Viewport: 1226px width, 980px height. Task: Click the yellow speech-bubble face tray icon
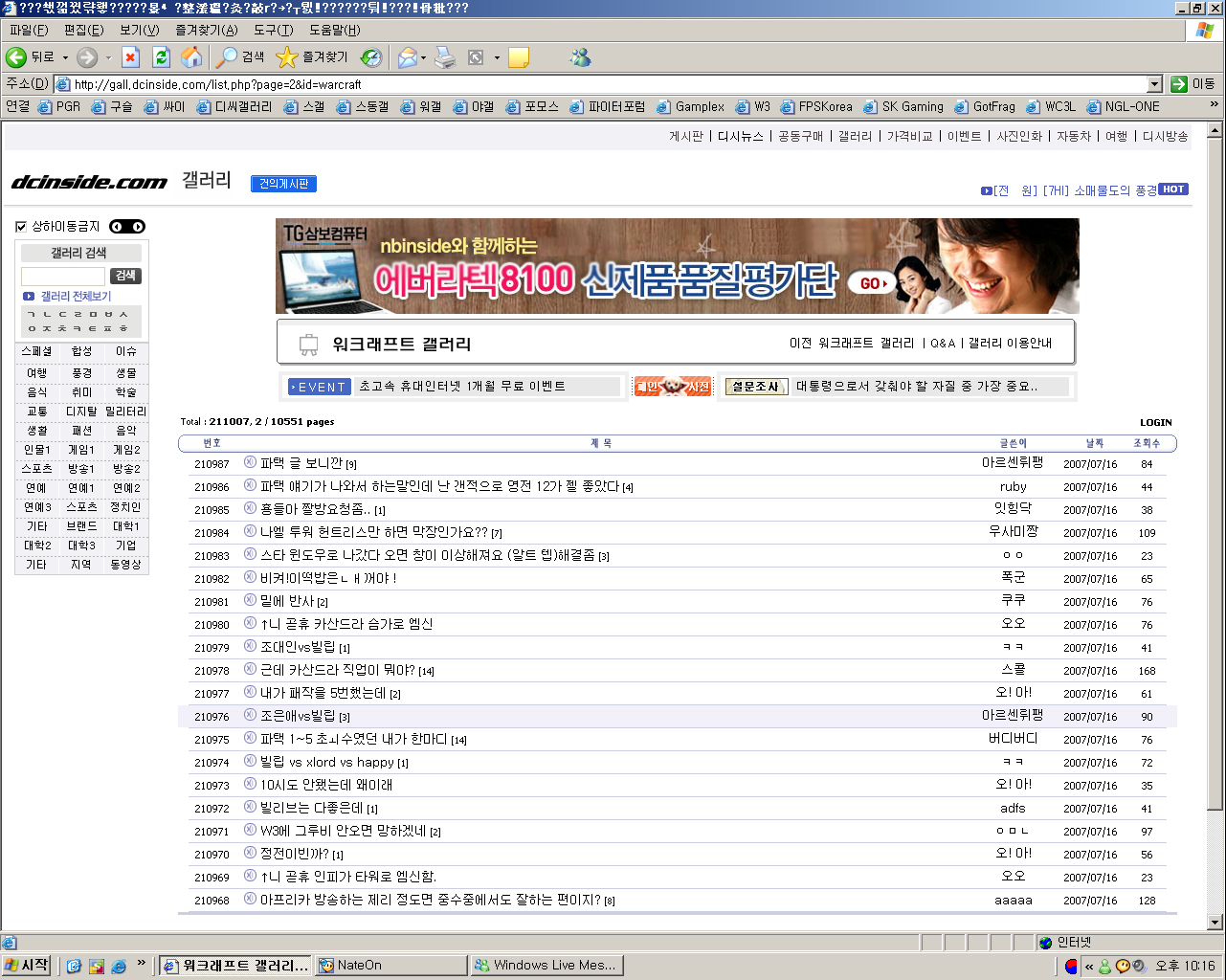[x=1123, y=966]
